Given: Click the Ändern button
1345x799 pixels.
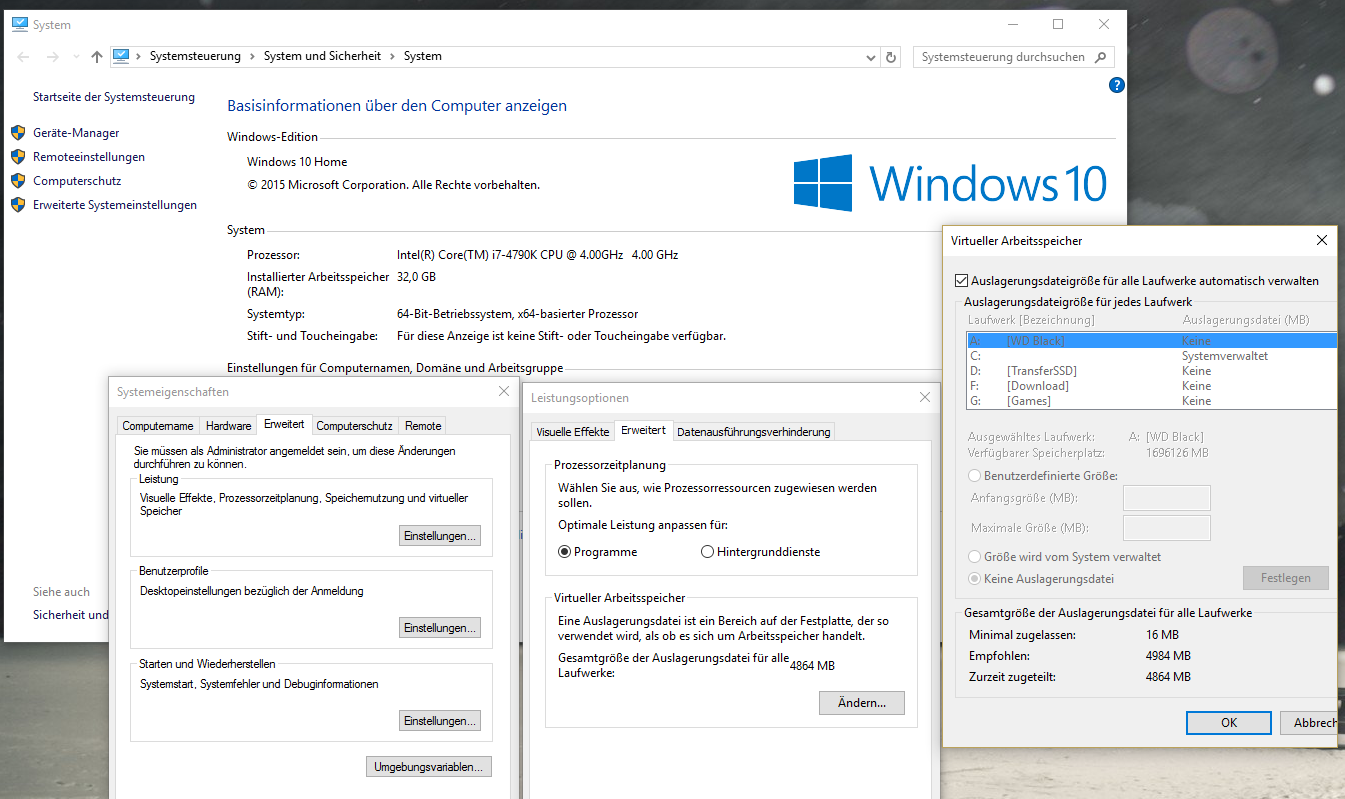Looking at the screenshot, I should click(x=862, y=703).
